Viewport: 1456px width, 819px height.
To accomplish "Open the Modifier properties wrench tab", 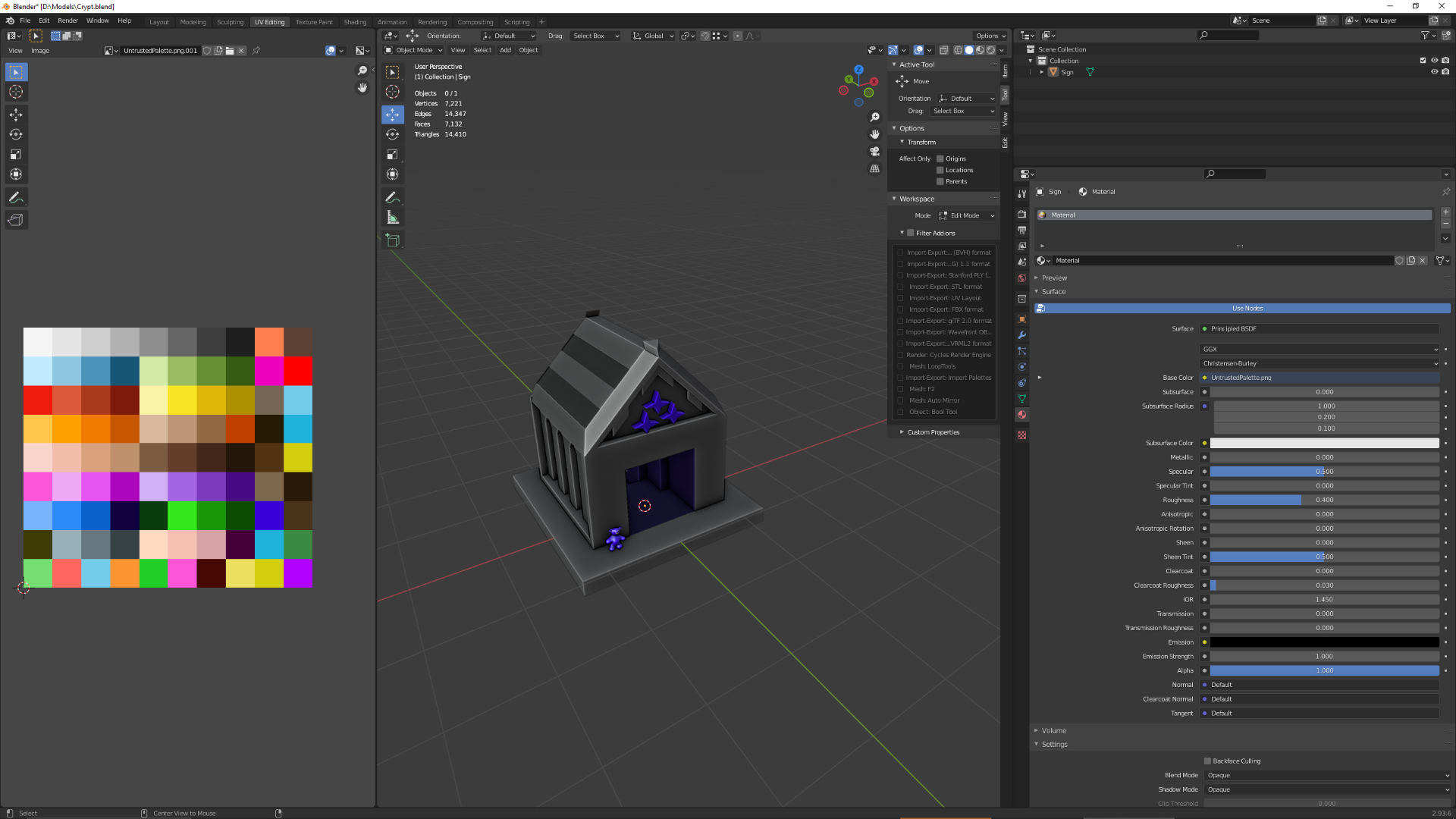I will point(1022,335).
